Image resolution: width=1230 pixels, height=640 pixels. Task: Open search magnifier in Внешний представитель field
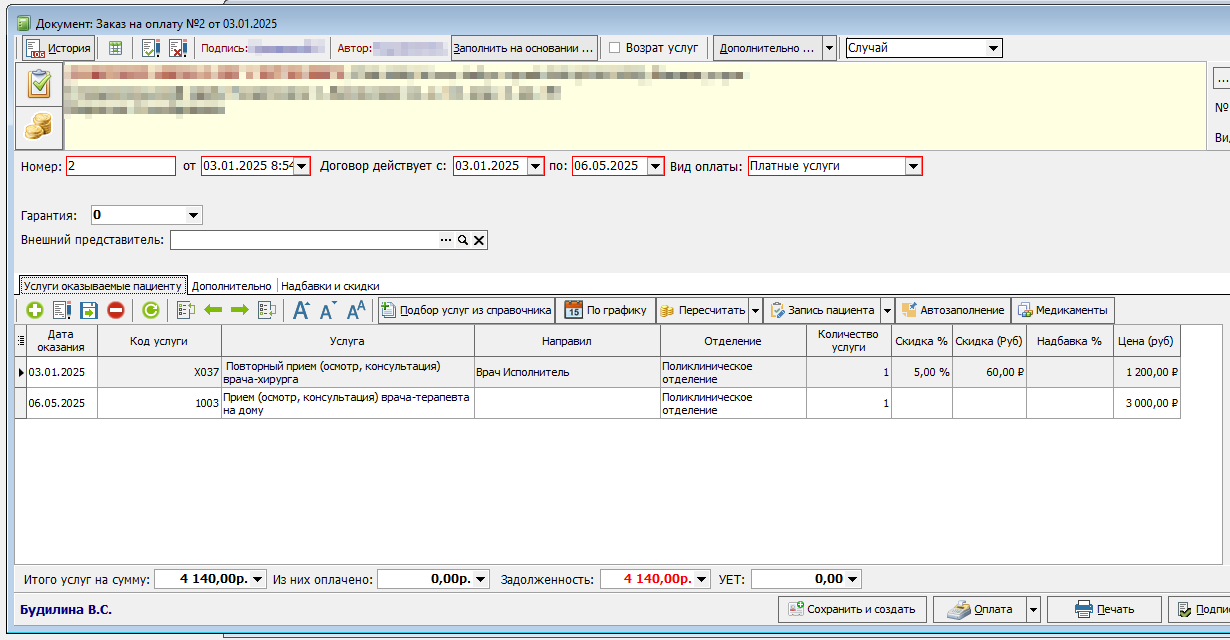coord(463,240)
